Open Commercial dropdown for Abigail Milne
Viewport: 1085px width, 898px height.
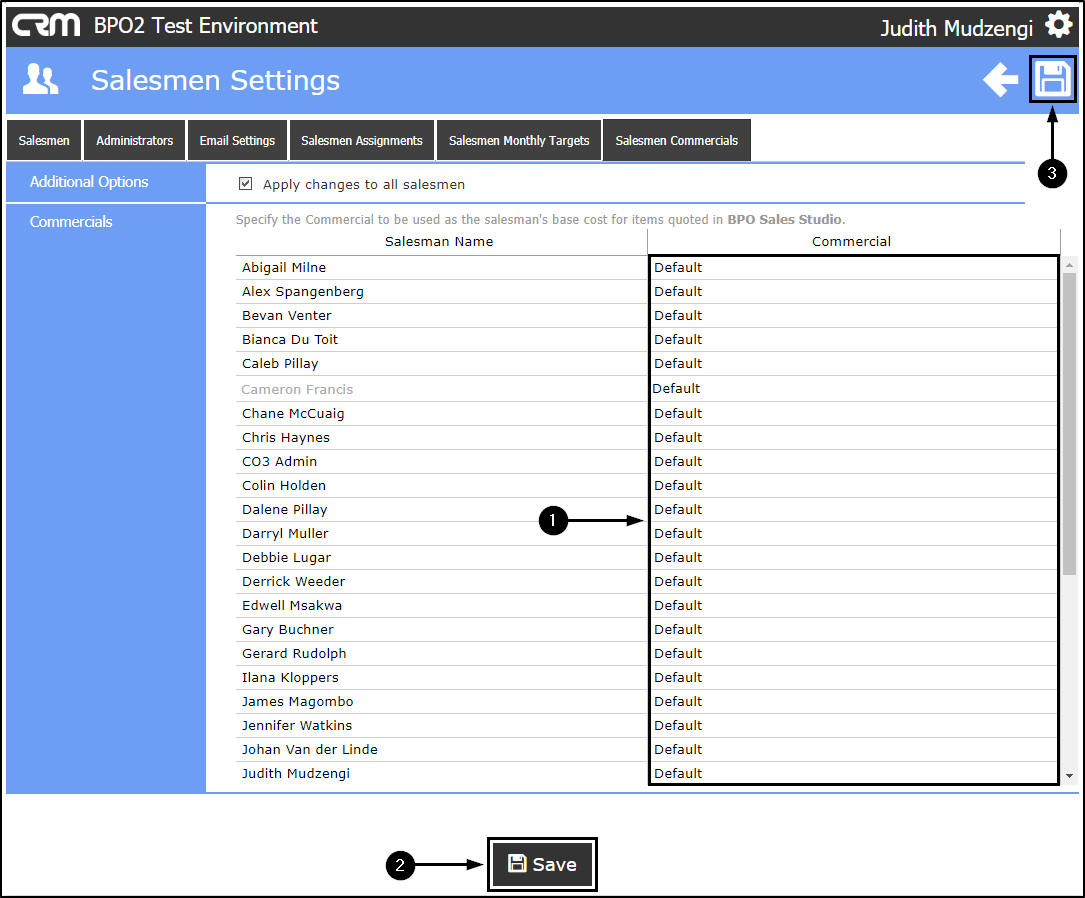[853, 268]
